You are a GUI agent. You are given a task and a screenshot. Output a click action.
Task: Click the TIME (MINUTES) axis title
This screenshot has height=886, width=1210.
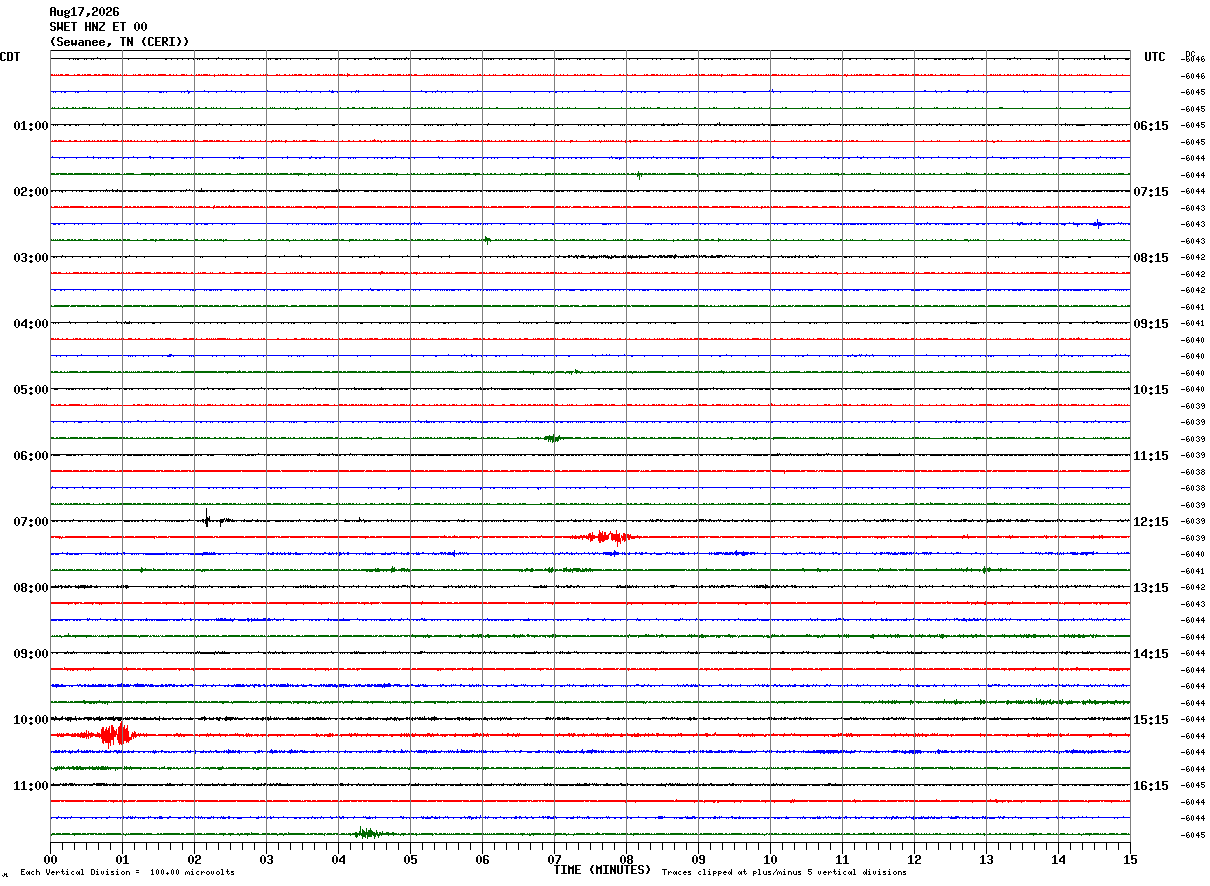click(x=602, y=870)
